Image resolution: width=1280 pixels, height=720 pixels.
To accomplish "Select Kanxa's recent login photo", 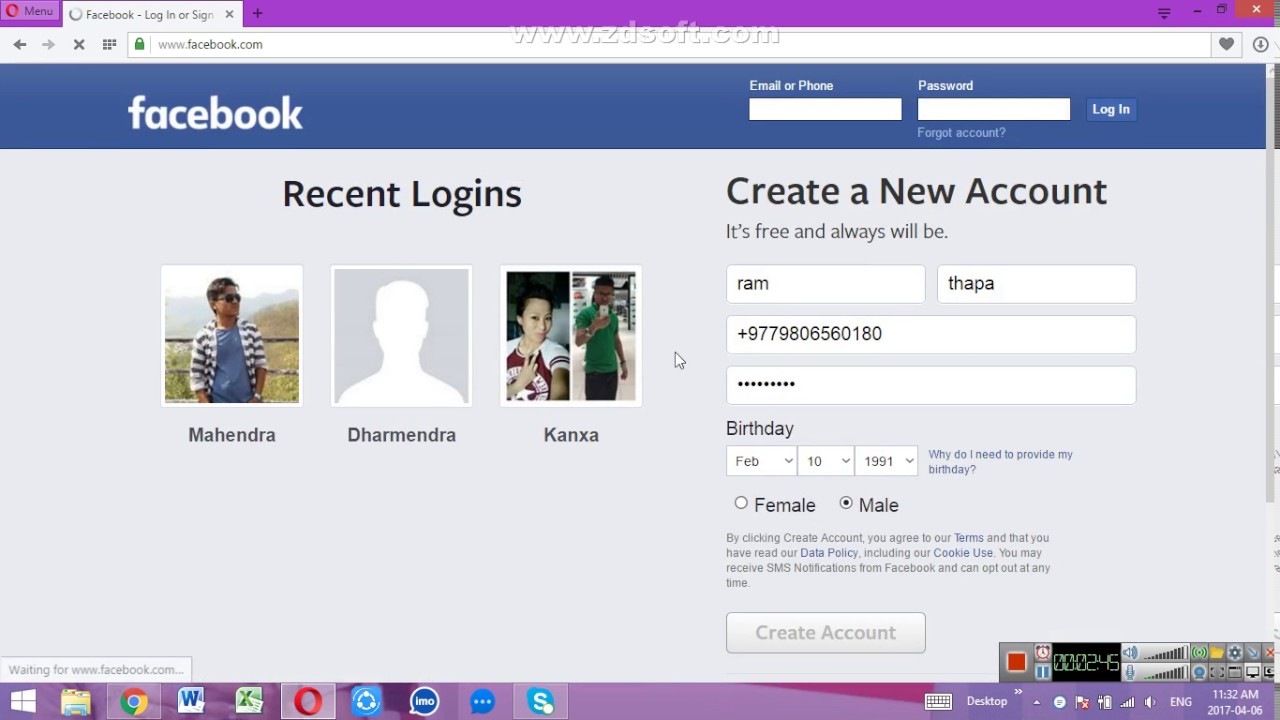I will pyautogui.click(x=571, y=336).
